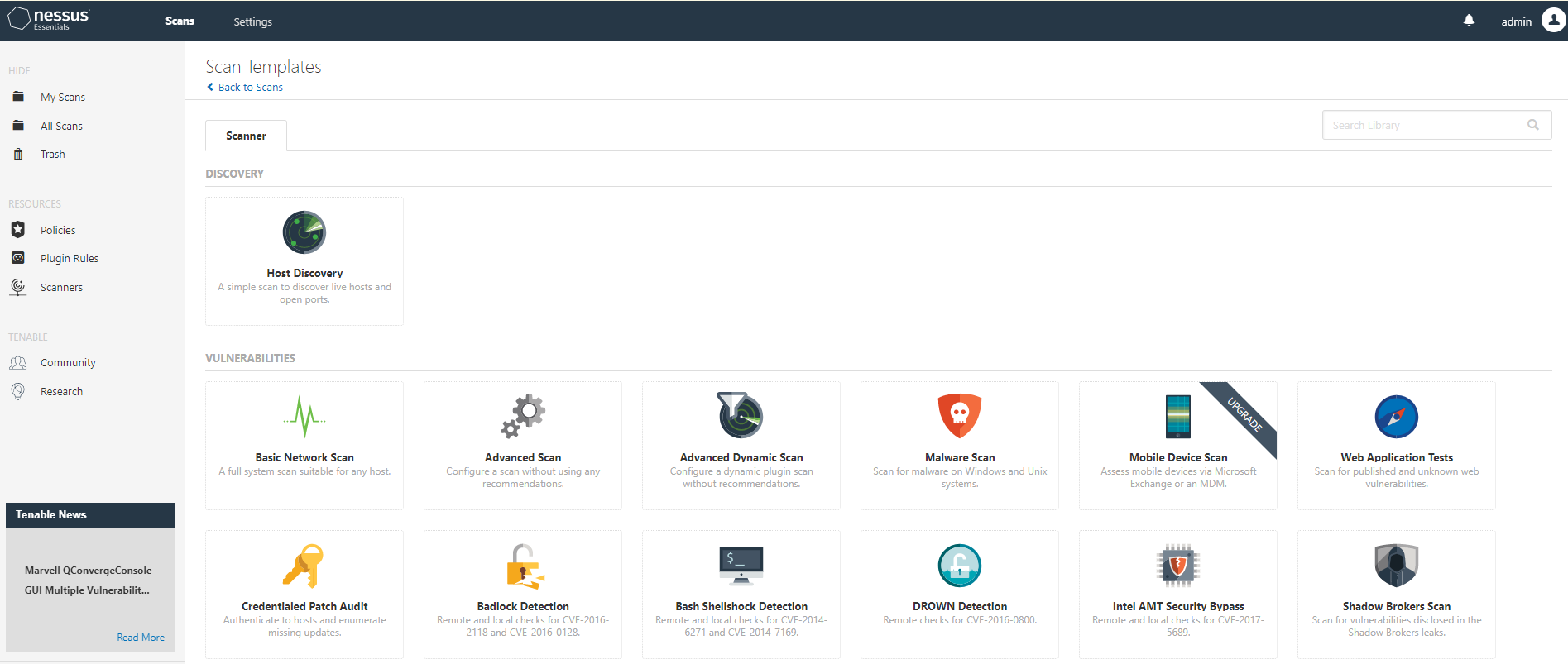Click Intel AMT Security Bypass title
Screen dimensions: 1568x664
coord(1178,606)
